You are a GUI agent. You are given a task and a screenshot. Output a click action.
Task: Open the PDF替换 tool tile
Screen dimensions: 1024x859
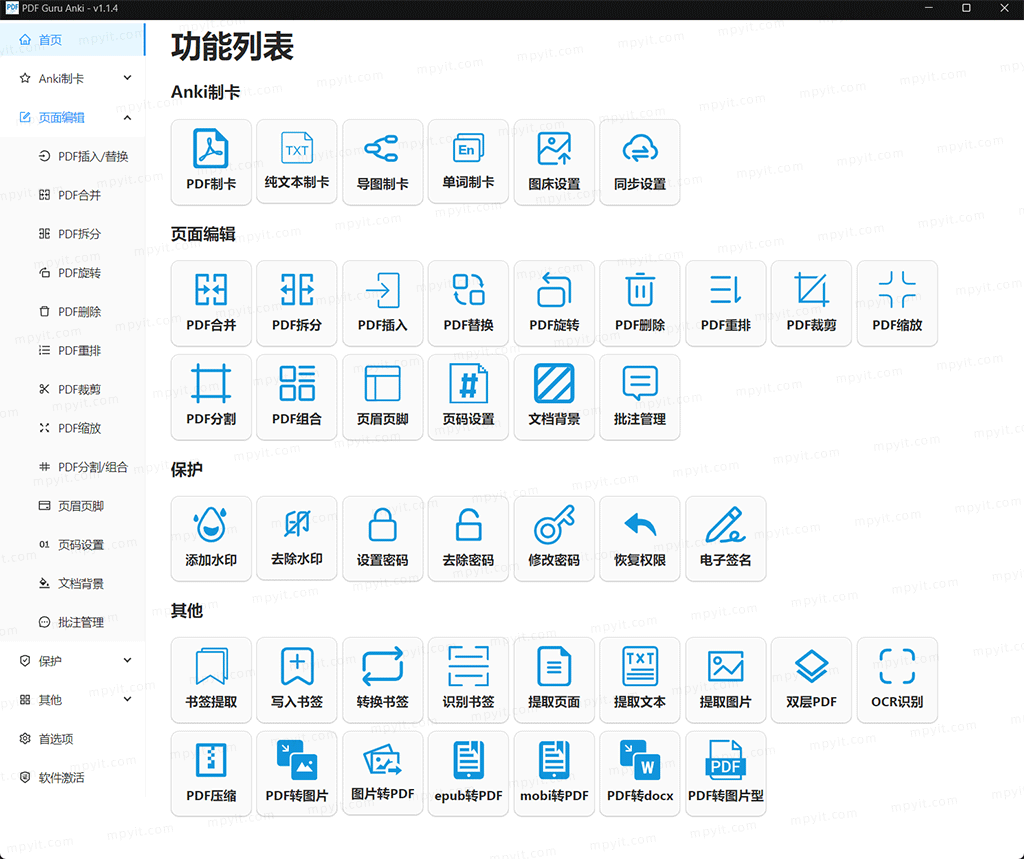[x=468, y=303]
